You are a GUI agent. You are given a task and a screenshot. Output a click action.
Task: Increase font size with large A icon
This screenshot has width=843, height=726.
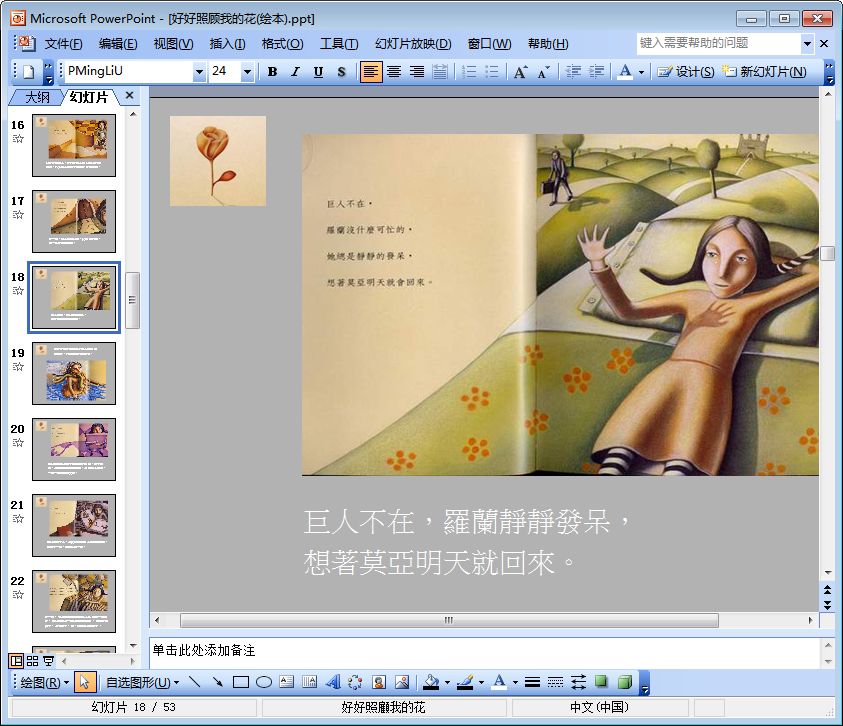click(520, 72)
